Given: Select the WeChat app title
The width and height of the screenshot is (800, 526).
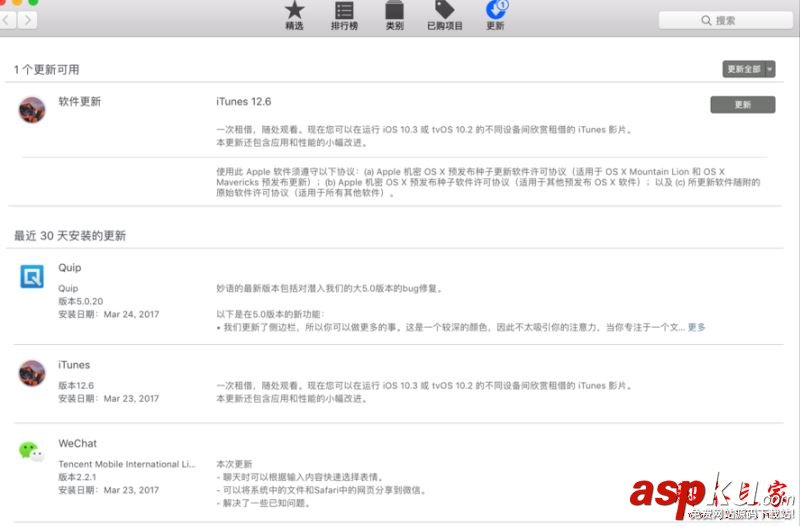Looking at the screenshot, I should [x=78, y=443].
